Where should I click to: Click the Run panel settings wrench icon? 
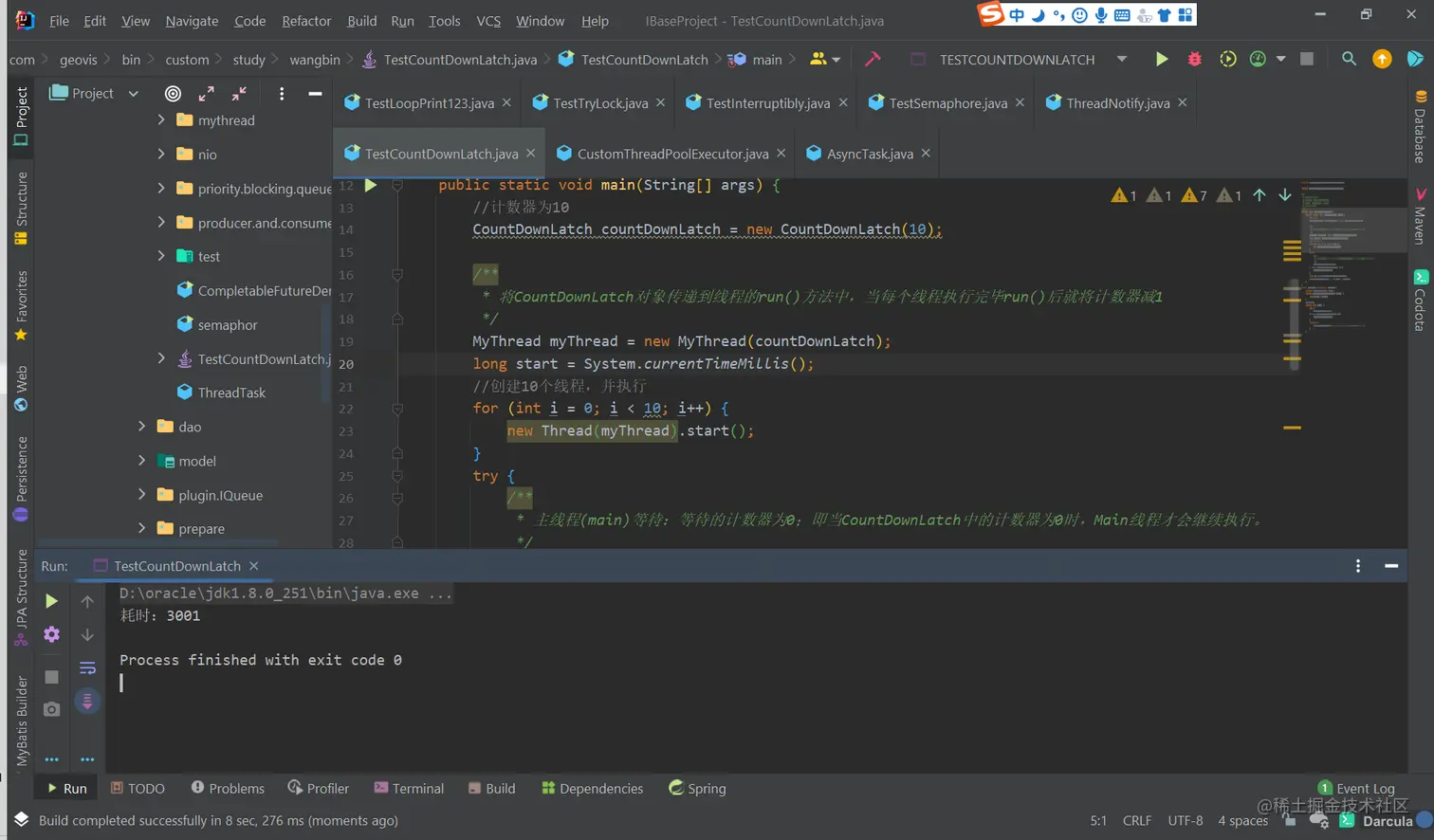51,634
